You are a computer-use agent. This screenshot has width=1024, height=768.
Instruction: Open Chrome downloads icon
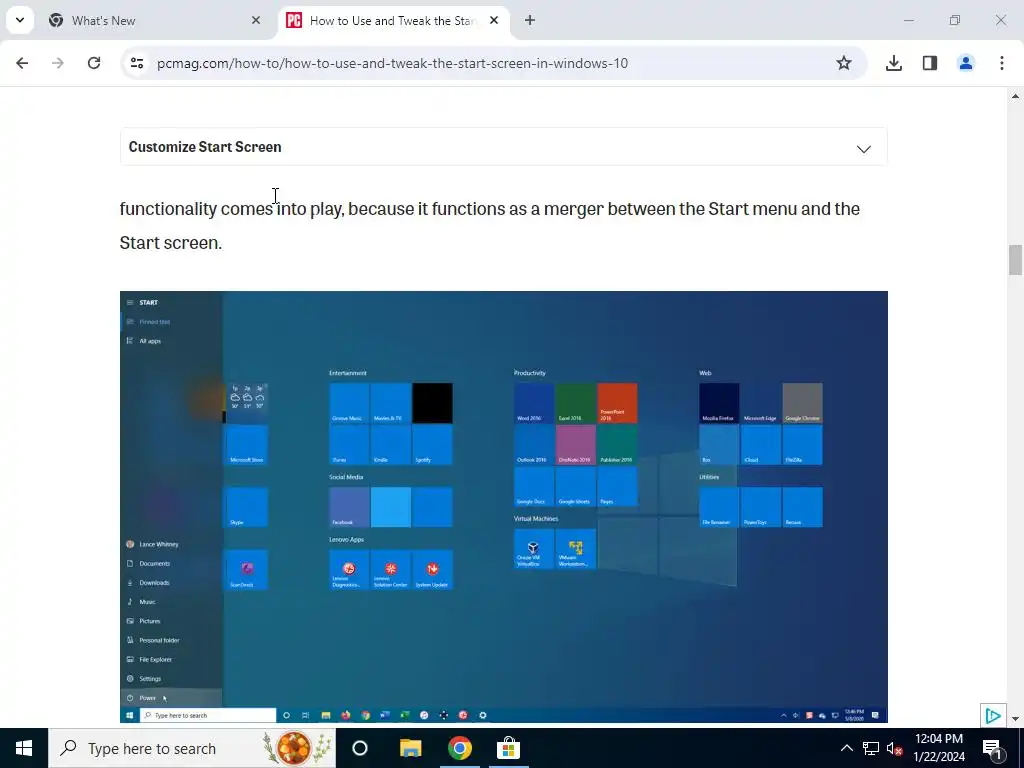tap(894, 63)
